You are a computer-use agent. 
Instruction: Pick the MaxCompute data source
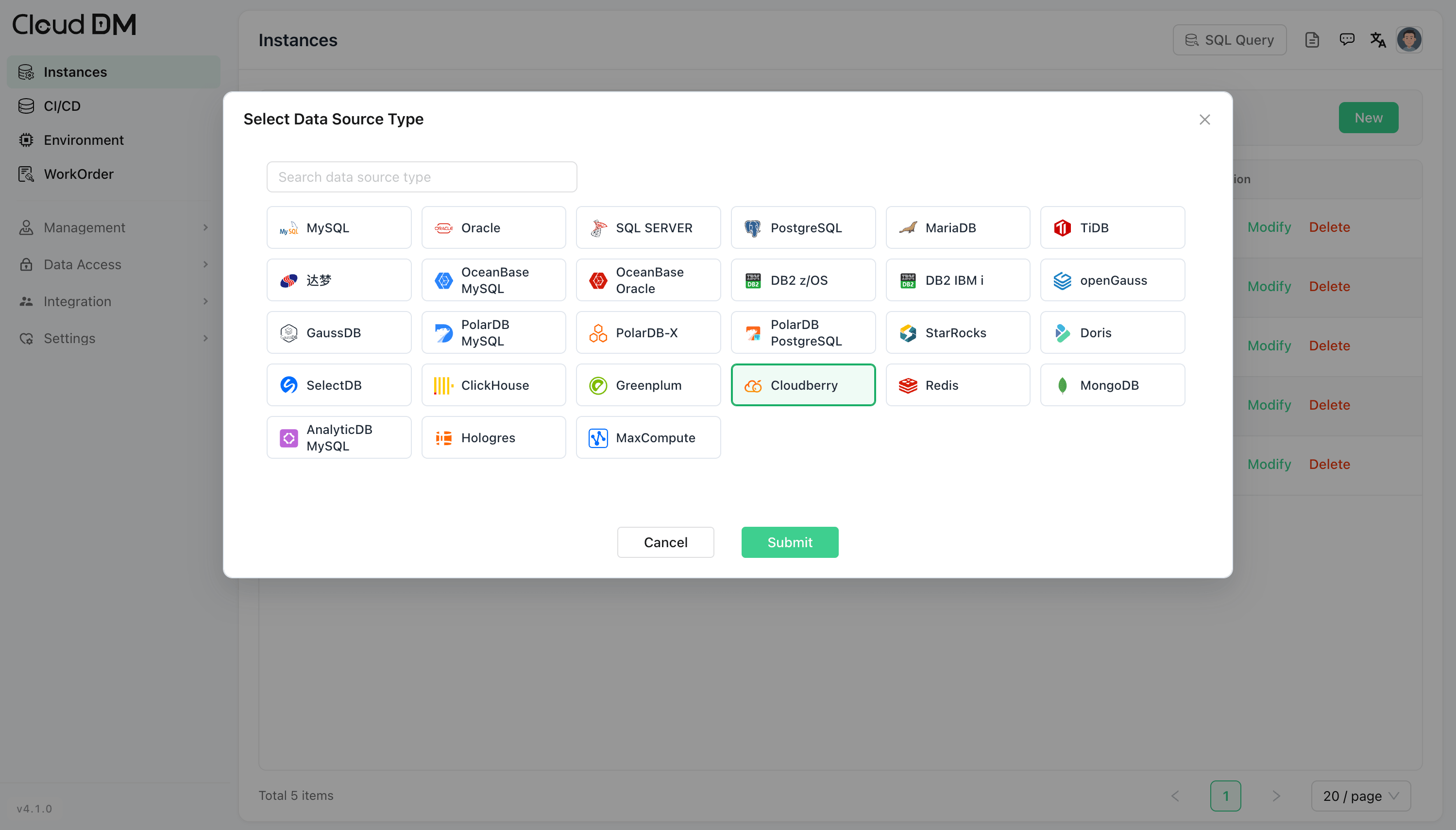point(648,437)
